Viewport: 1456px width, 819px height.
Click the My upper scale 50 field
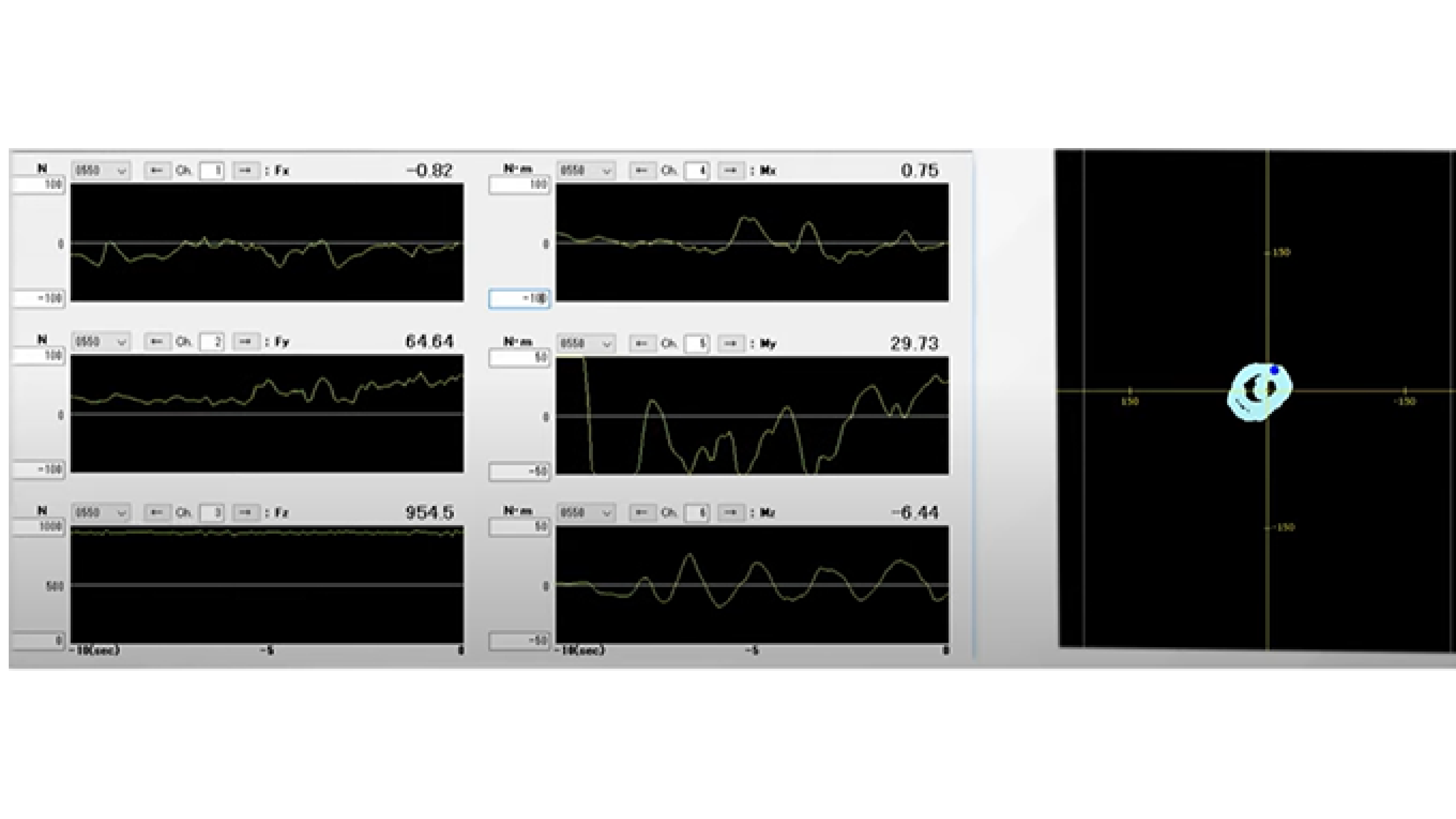[519, 358]
